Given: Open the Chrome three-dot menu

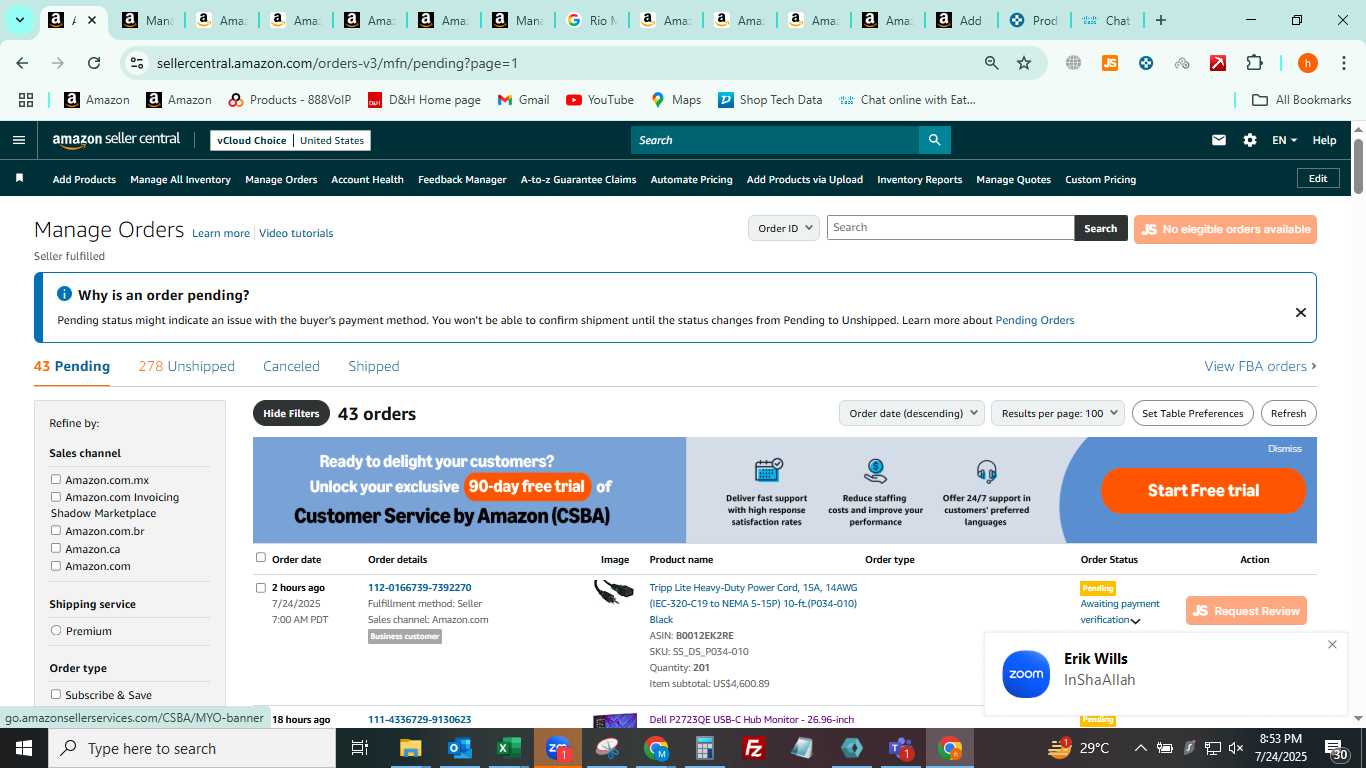Looking at the screenshot, I should click(1343, 63).
